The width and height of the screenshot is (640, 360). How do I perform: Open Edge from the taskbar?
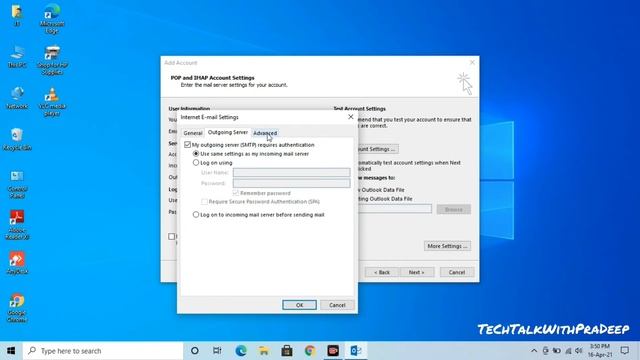[241, 351]
